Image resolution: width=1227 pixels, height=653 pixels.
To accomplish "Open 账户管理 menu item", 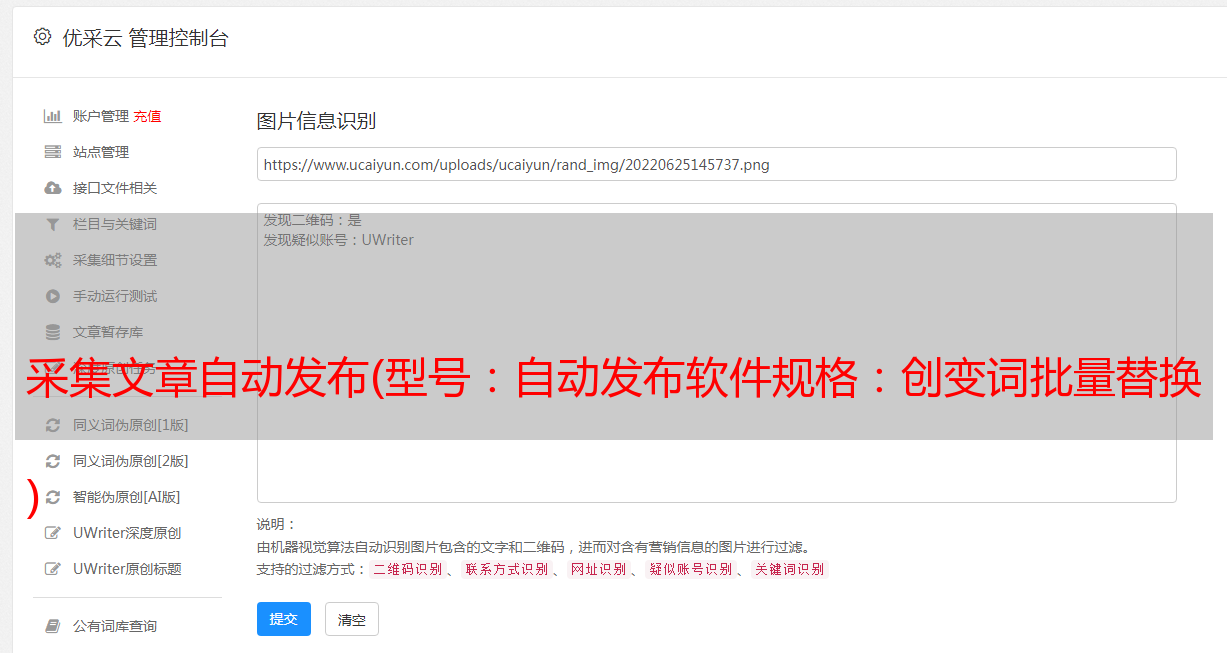I will coord(101,116).
